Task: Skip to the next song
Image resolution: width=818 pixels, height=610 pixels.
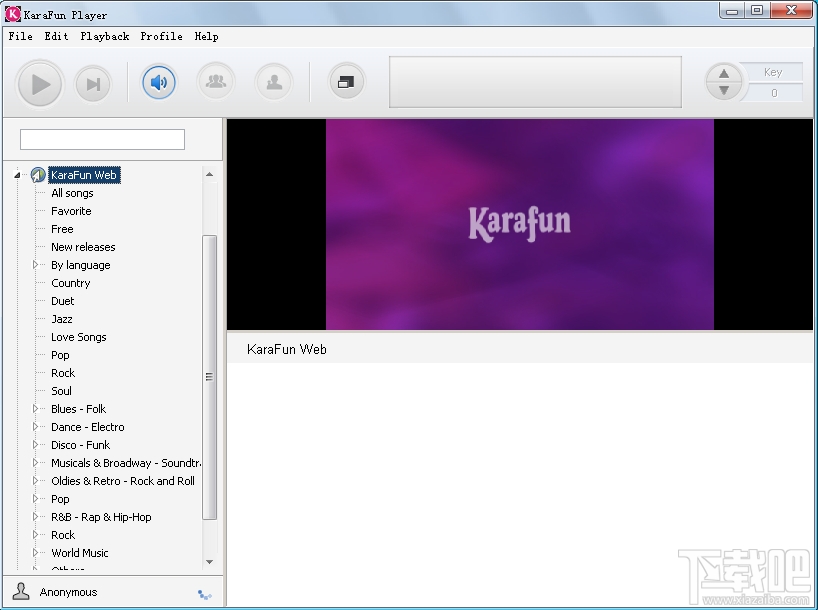Action: pyautogui.click(x=93, y=84)
